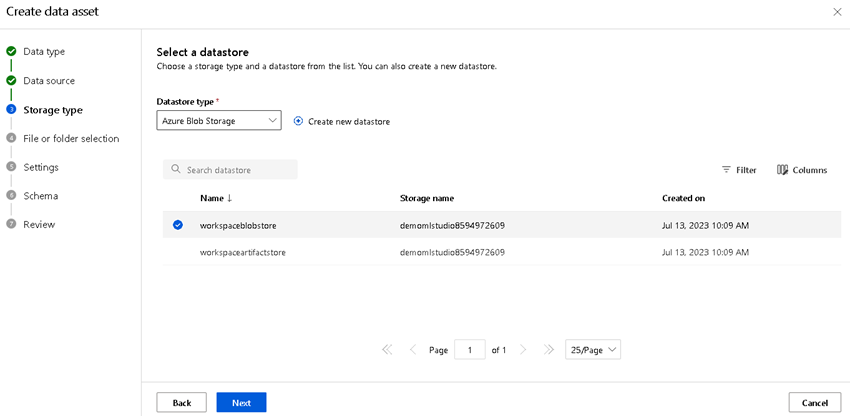Toggle the sort arrow on Name column
850x416 pixels.
pyautogui.click(x=229, y=199)
